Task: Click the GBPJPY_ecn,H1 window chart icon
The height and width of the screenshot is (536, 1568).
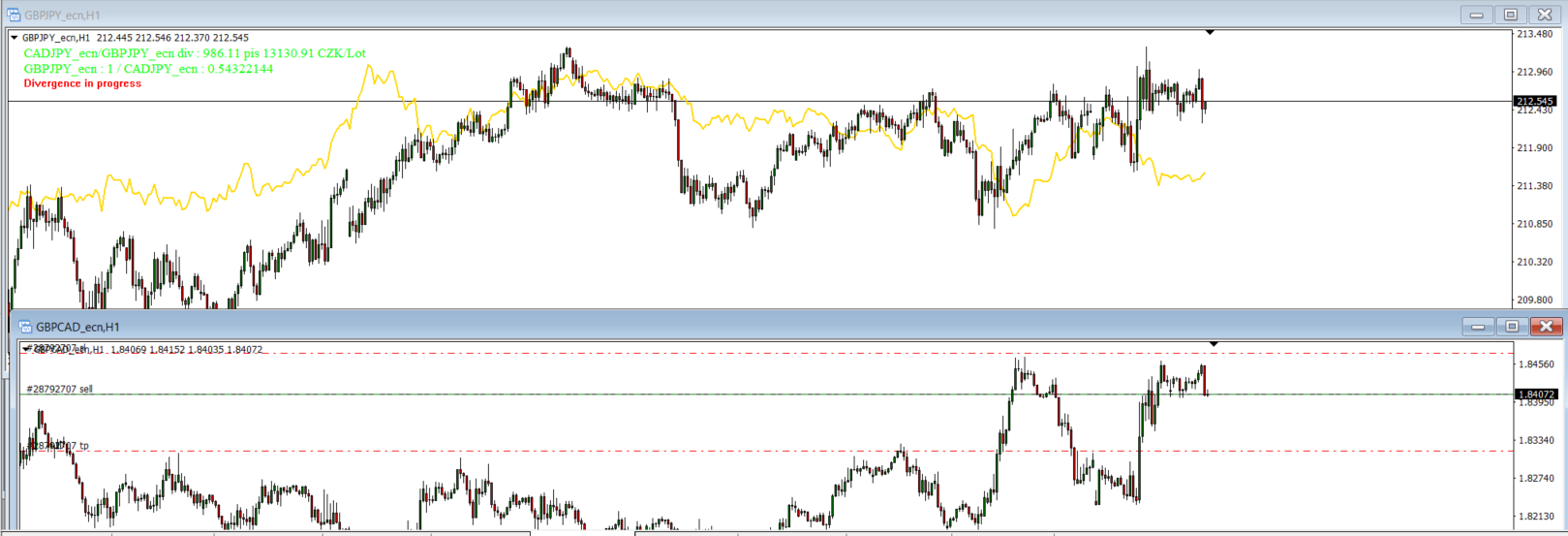Action: point(14,15)
